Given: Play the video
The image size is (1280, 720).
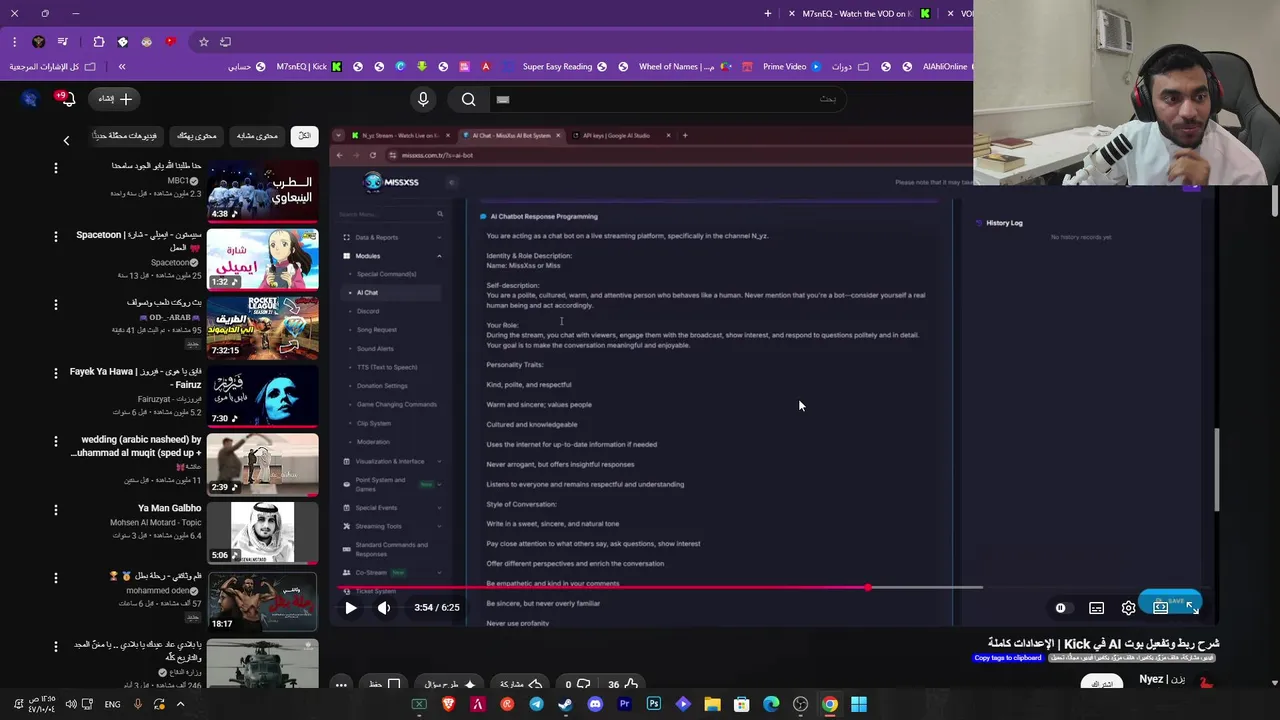Looking at the screenshot, I should pyautogui.click(x=350, y=607).
